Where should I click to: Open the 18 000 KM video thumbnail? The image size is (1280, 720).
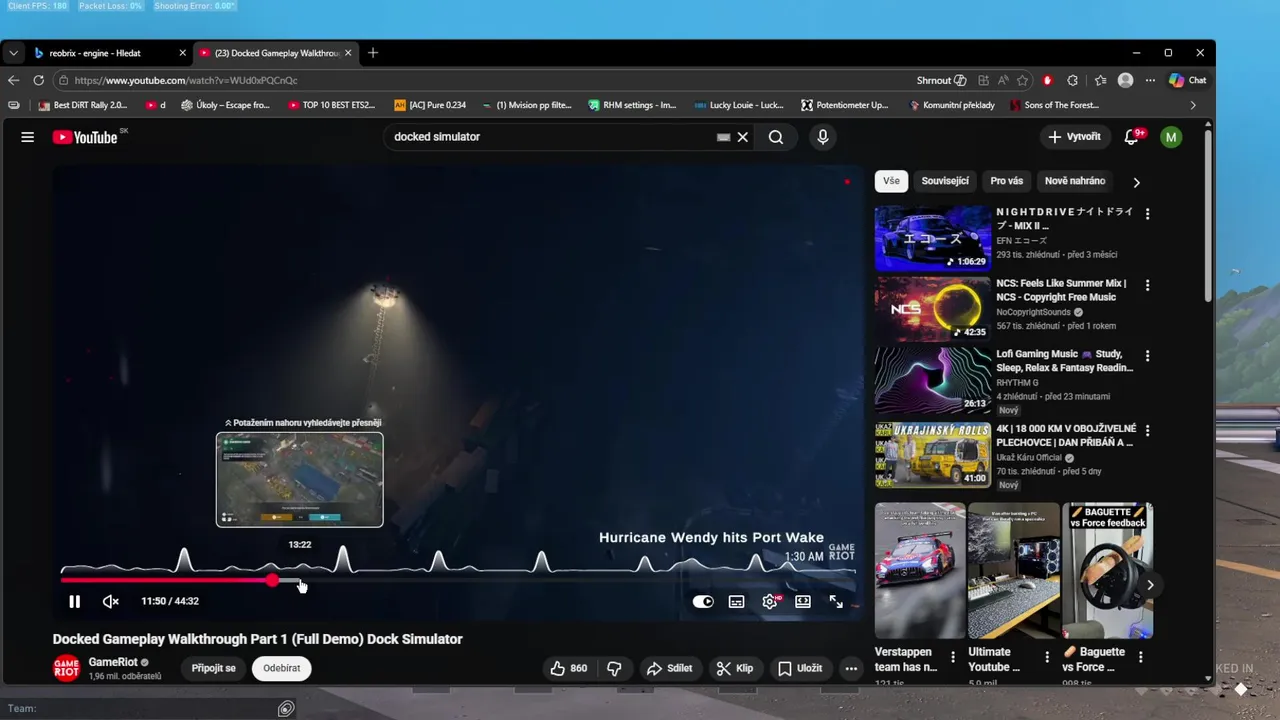pos(933,455)
